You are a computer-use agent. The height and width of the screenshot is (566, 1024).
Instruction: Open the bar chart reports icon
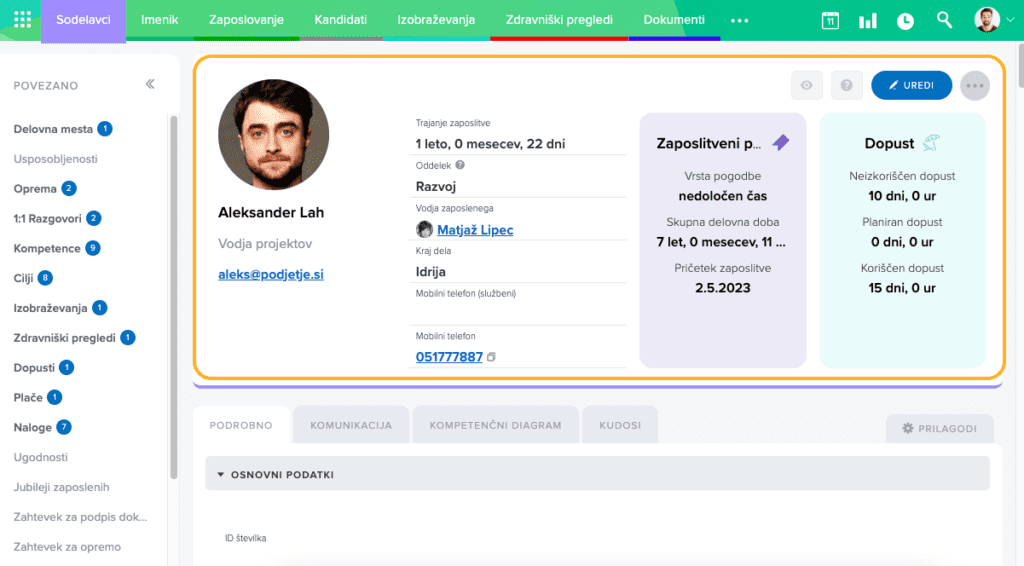tap(867, 21)
